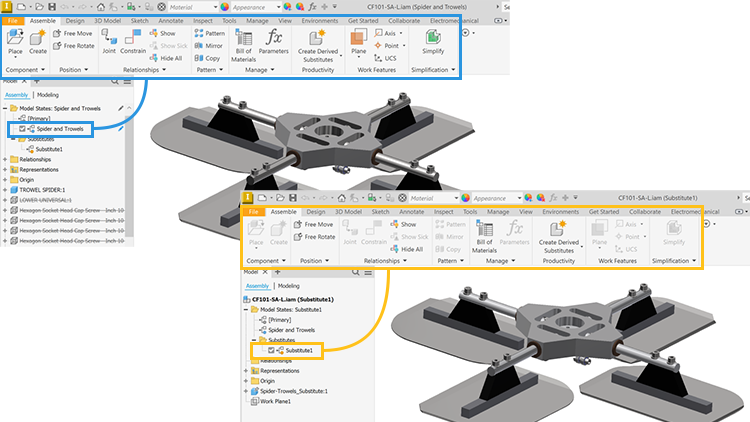Click Home view icon in top quick access toolbar
Screen dimensions: 750x422
[x=100, y=7]
